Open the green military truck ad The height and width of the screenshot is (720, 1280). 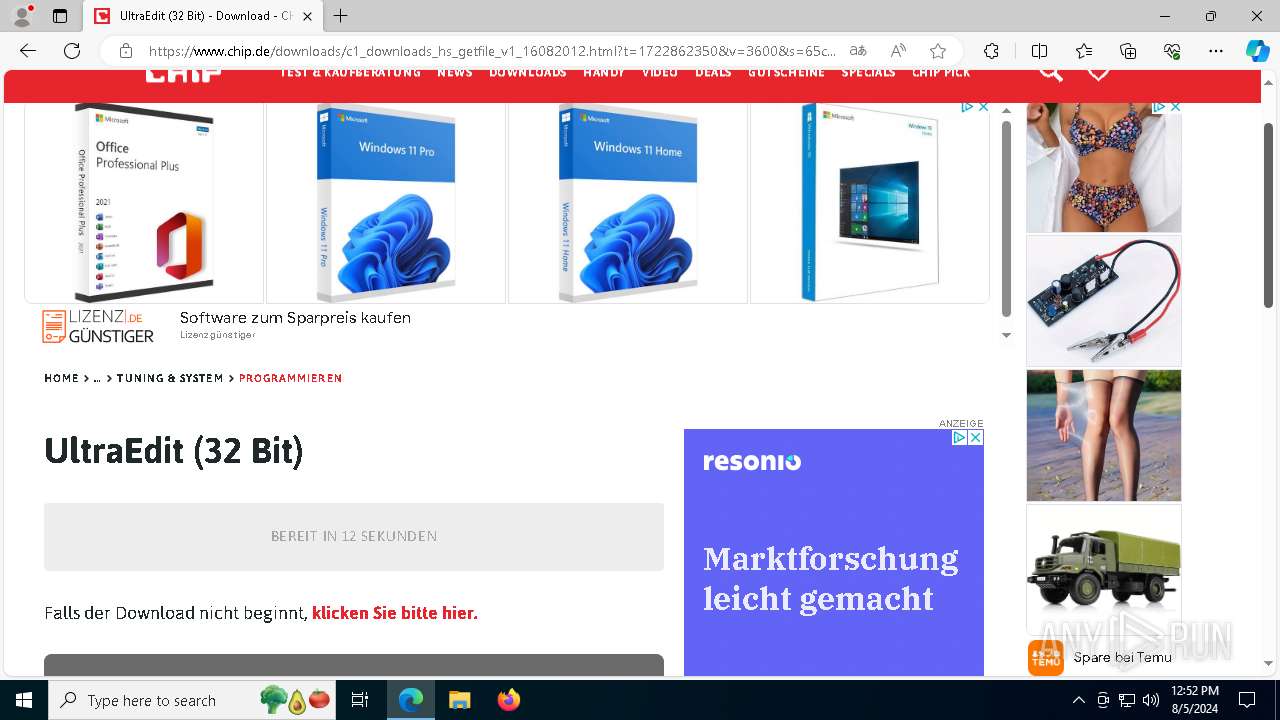click(1104, 570)
